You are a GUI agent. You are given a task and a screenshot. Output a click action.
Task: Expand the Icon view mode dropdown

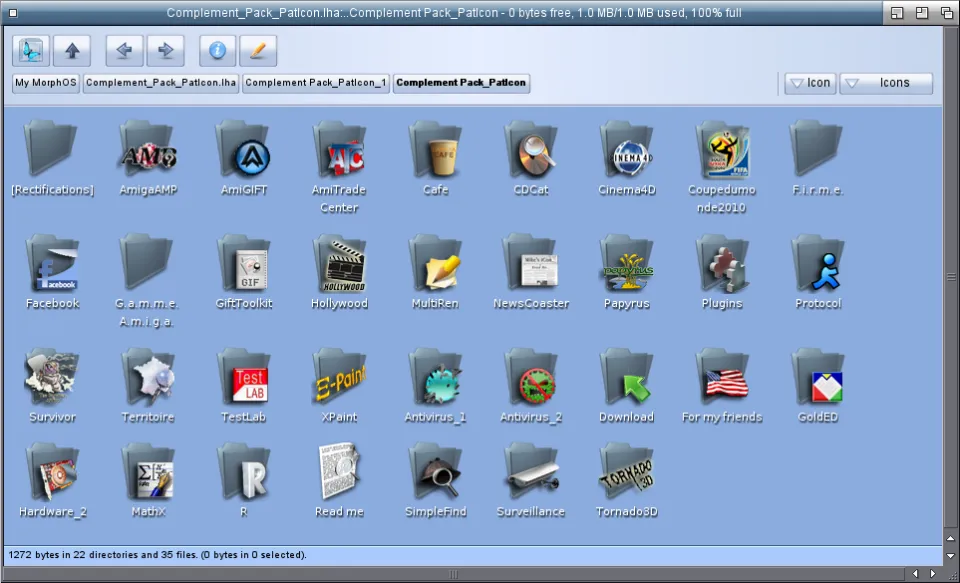[x=809, y=83]
